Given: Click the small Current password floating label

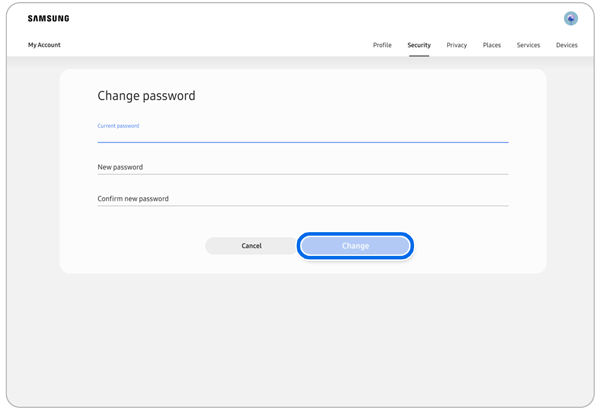Looking at the screenshot, I should point(118,126).
